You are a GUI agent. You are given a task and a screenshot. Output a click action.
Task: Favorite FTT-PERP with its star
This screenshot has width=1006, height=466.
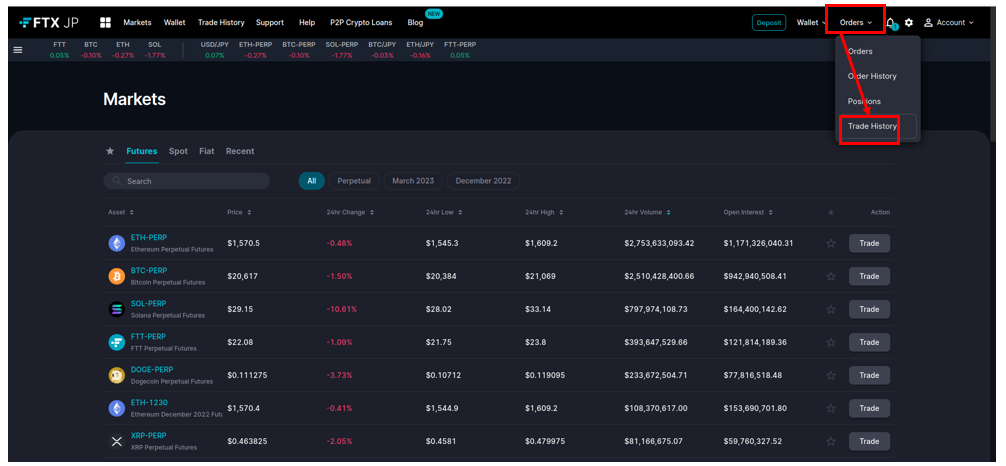click(x=831, y=342)
